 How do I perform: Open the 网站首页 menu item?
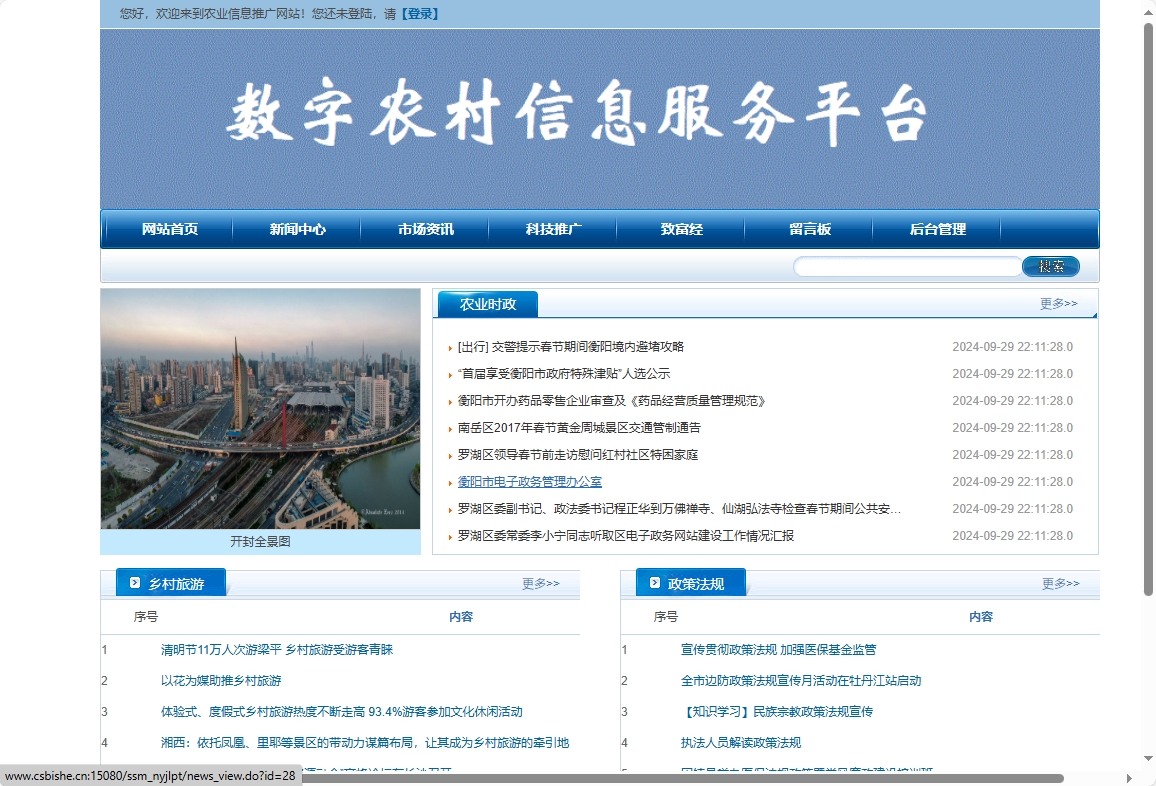pyautogui.click(x=170, y=229)
